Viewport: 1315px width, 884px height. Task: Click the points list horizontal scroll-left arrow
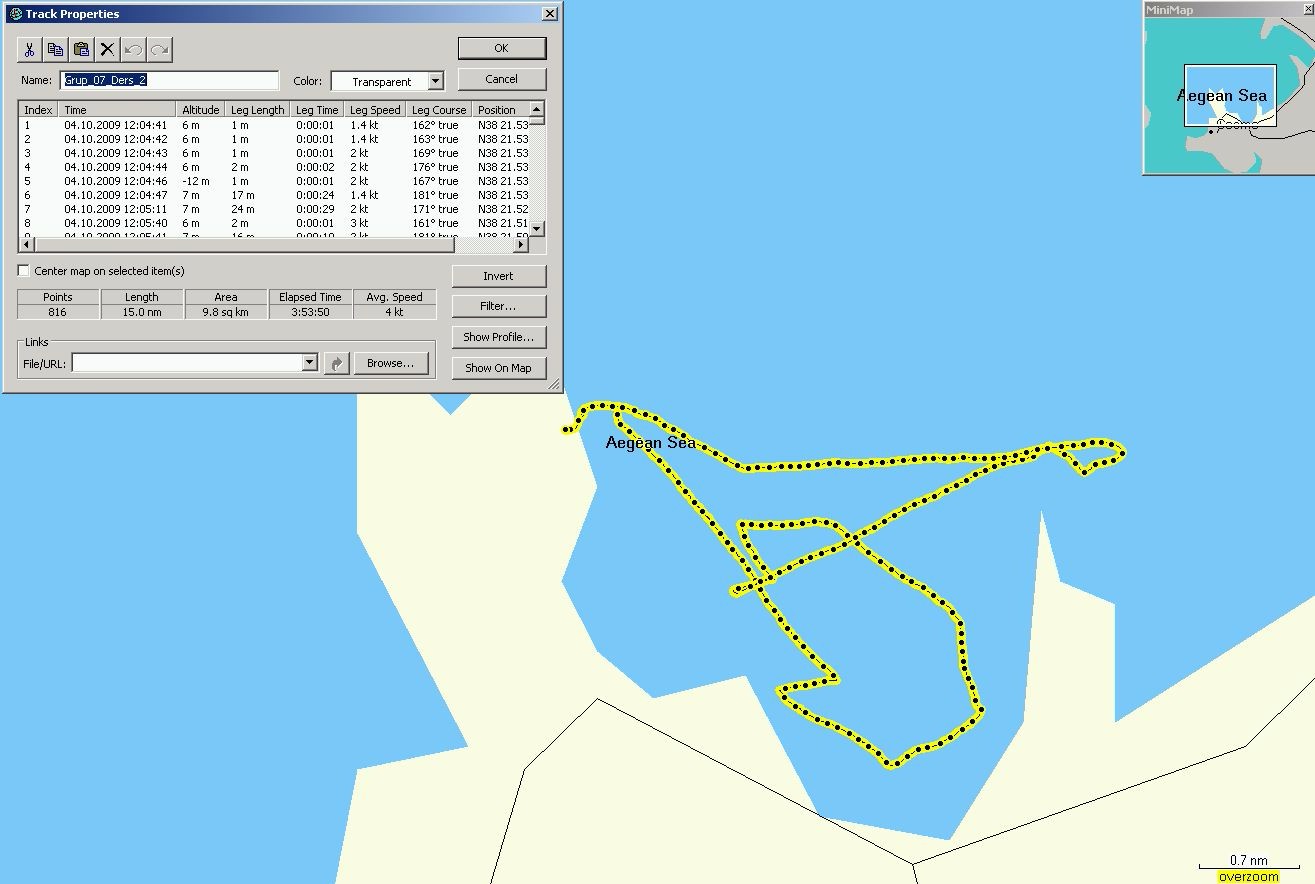[27, 245]
